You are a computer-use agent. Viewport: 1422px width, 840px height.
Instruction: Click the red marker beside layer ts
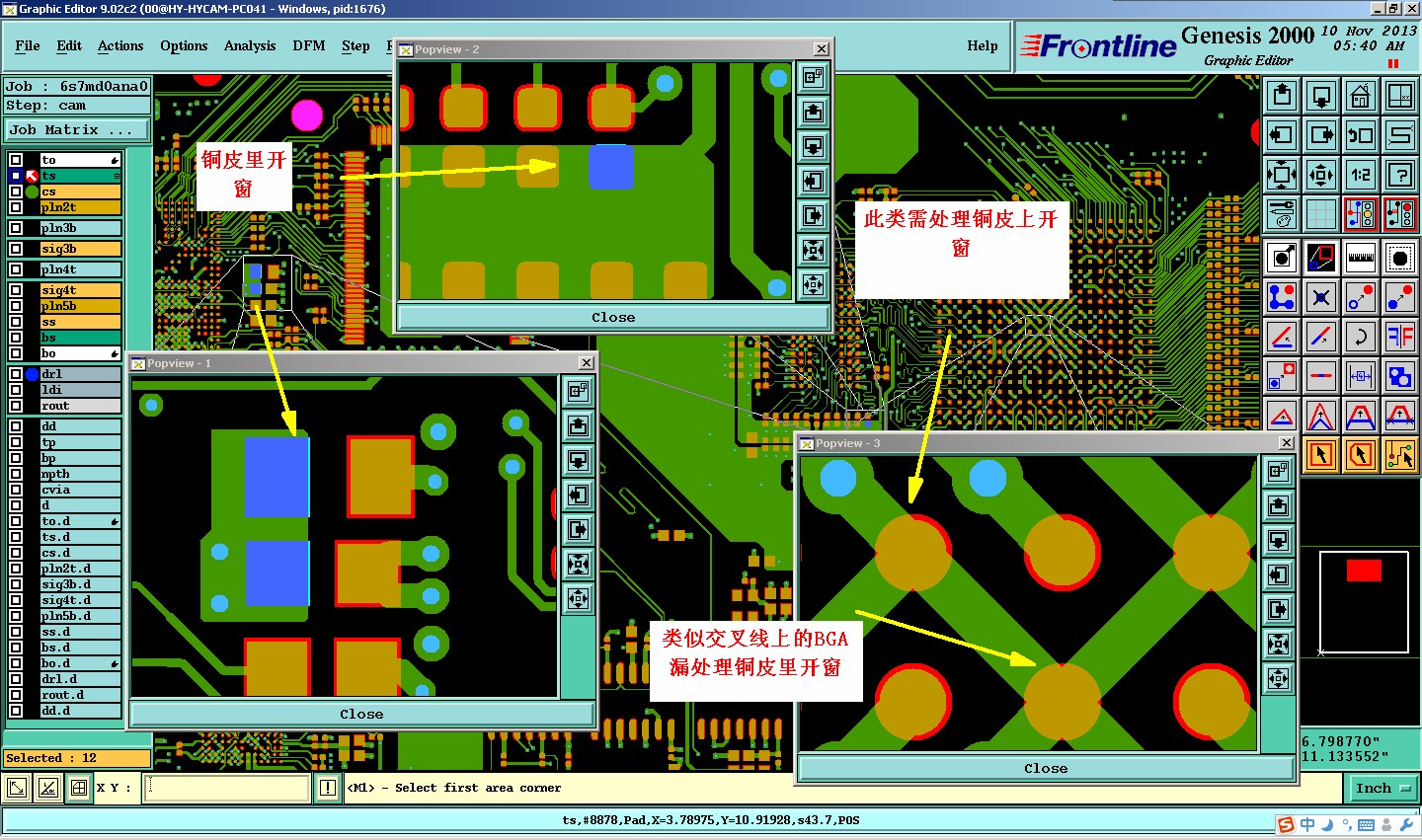[x=32, y=176]
